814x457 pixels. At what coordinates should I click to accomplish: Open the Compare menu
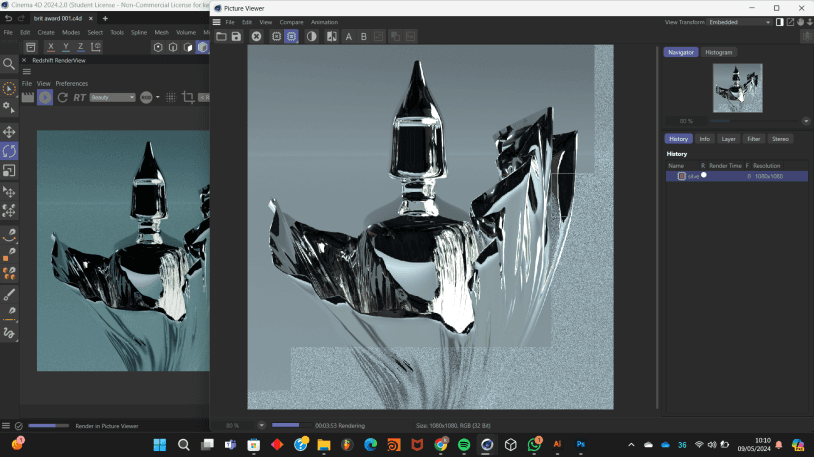tap(291, 22)
